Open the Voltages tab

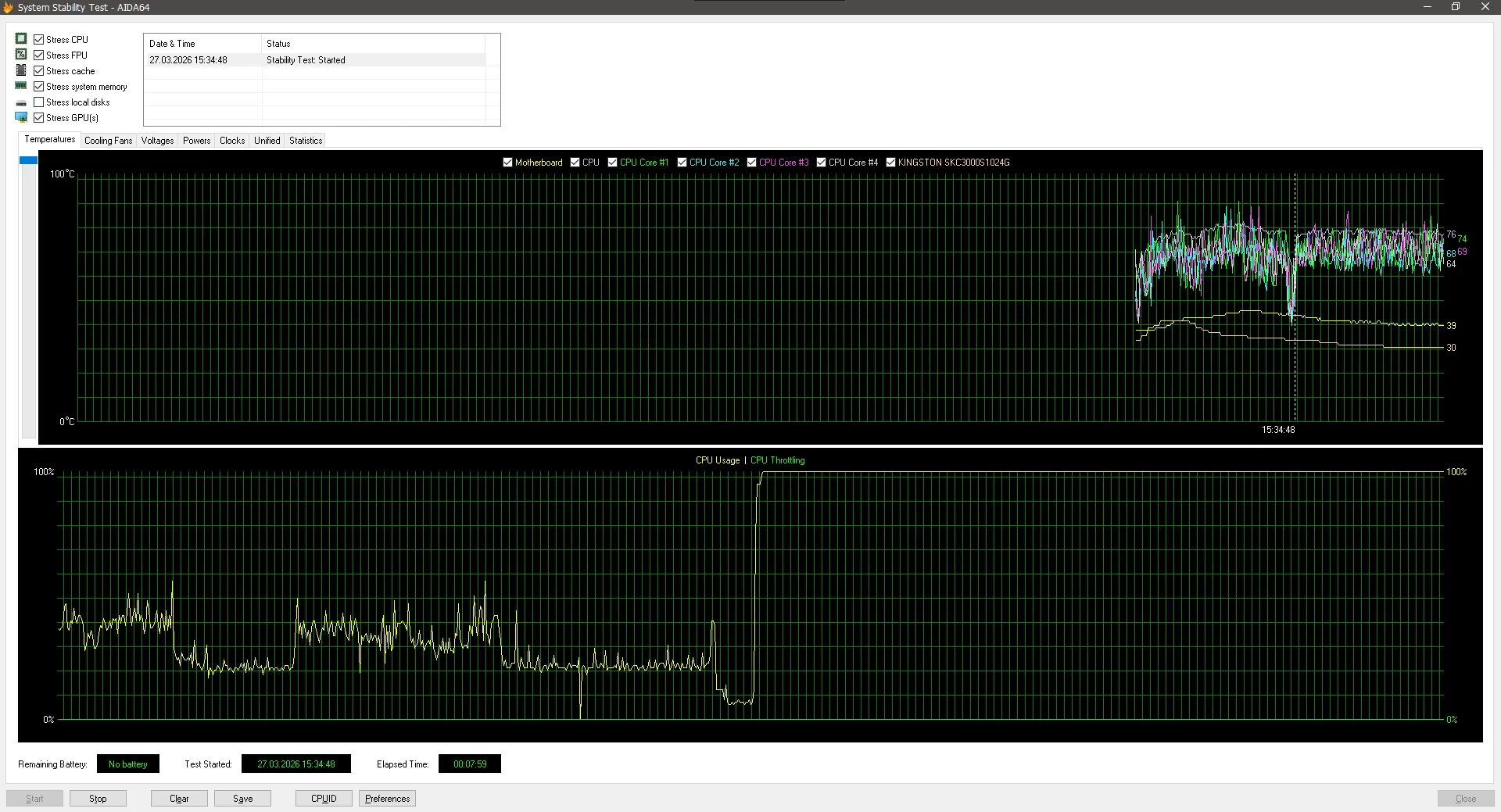click(x=157, y=141)
